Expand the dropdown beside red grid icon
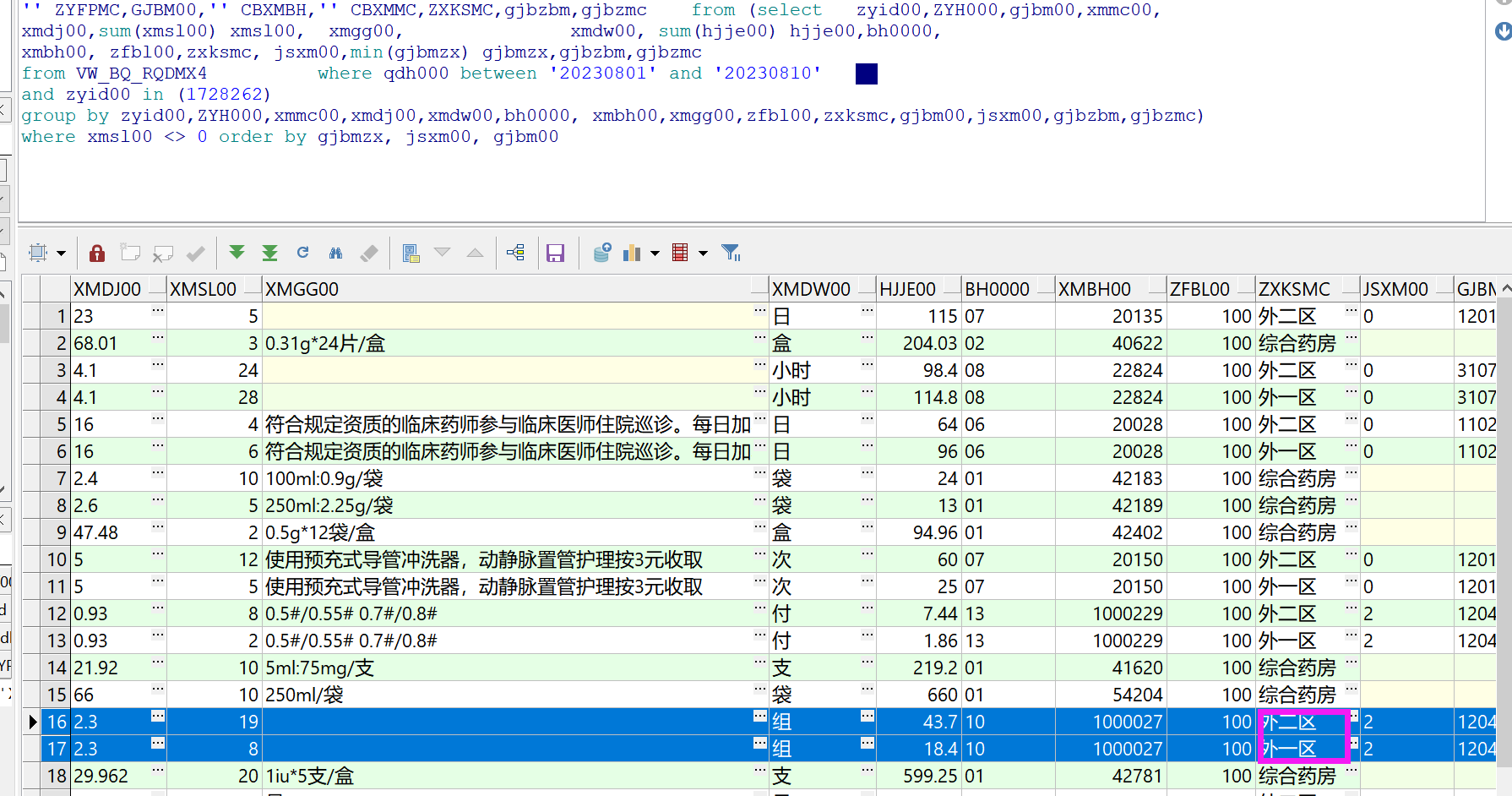 tap(703, 254)
